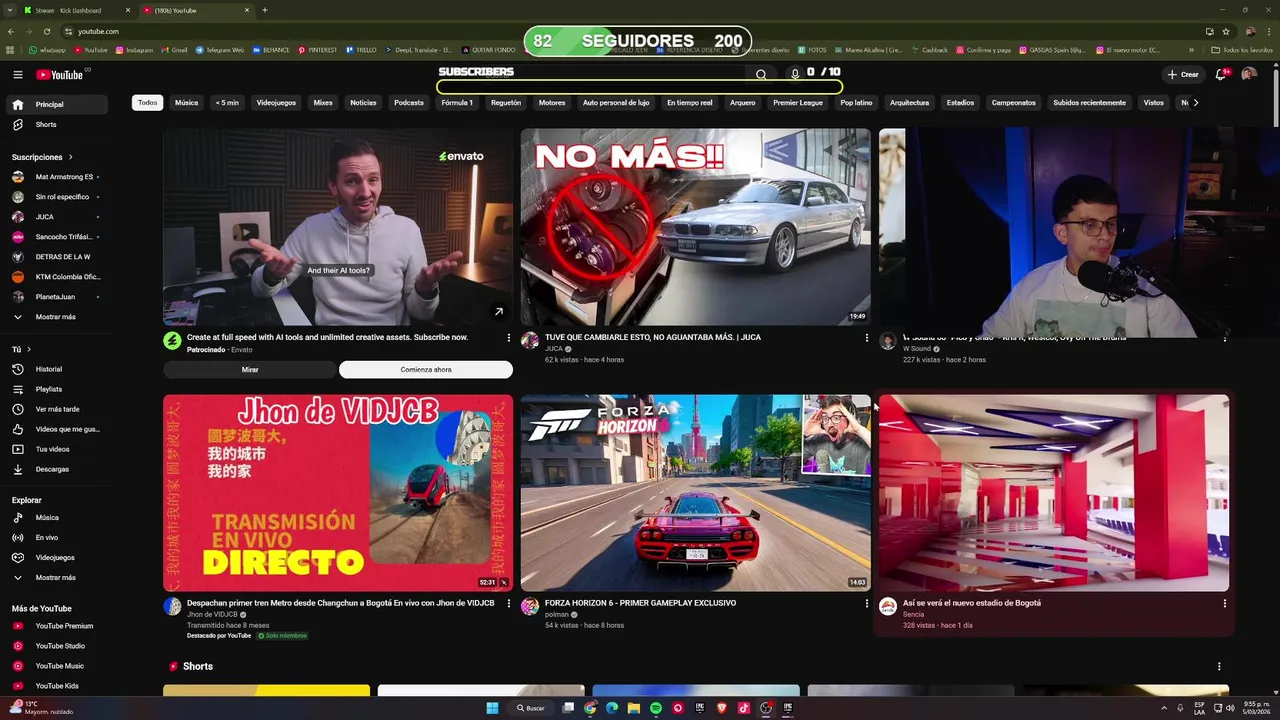Open the Forza Horizon 6 video thumbnail

[695, 492]
